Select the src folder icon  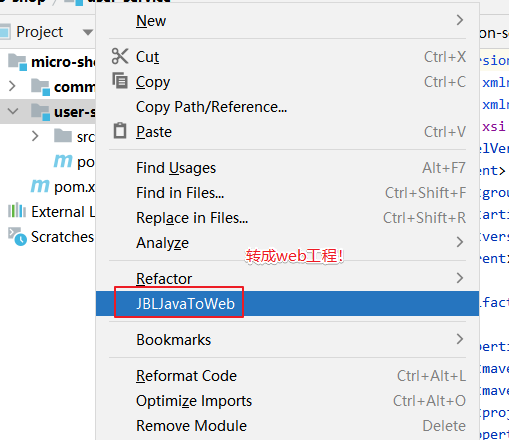coord(63,136)
